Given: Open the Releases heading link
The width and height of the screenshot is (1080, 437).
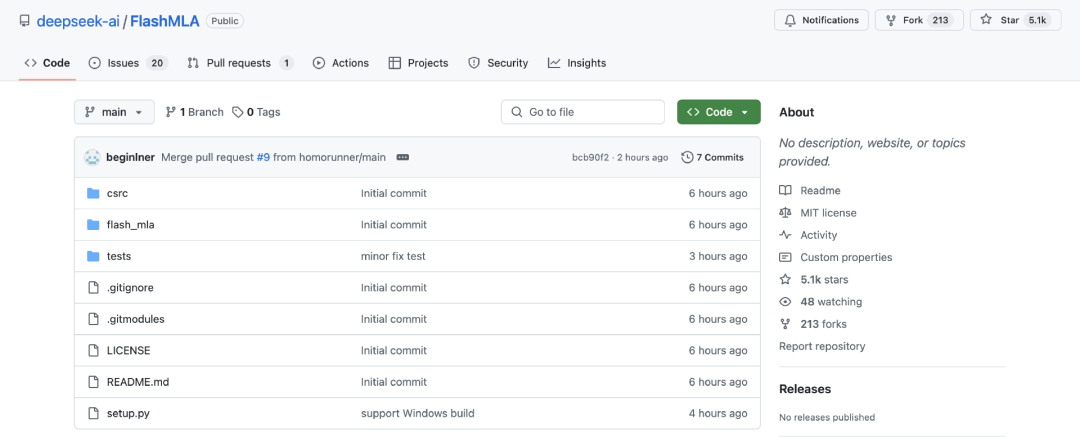Looking at the screenshot, I should pos(805,389).
